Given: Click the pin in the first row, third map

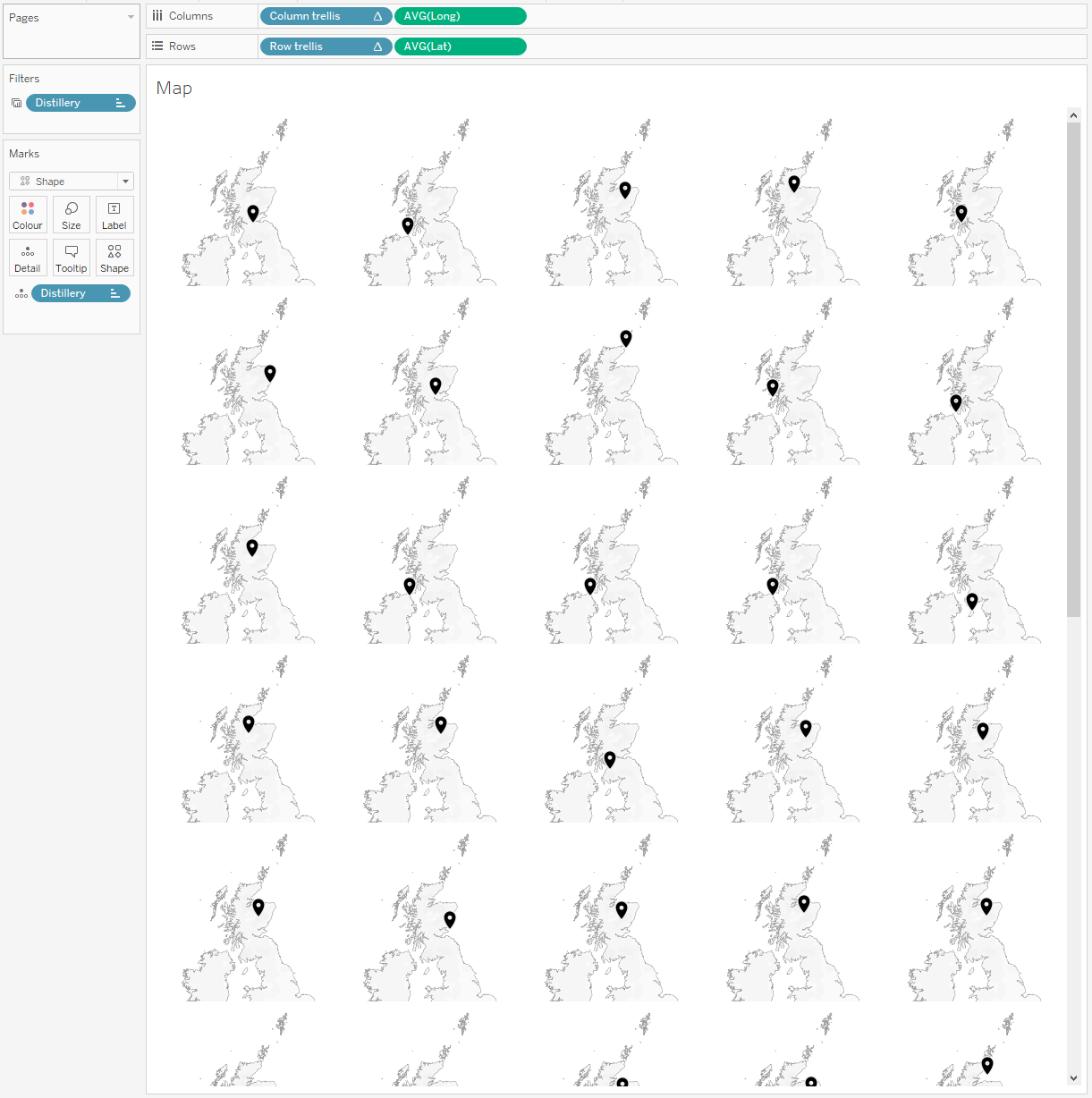Looking at the screenshot, I should 625,190.
